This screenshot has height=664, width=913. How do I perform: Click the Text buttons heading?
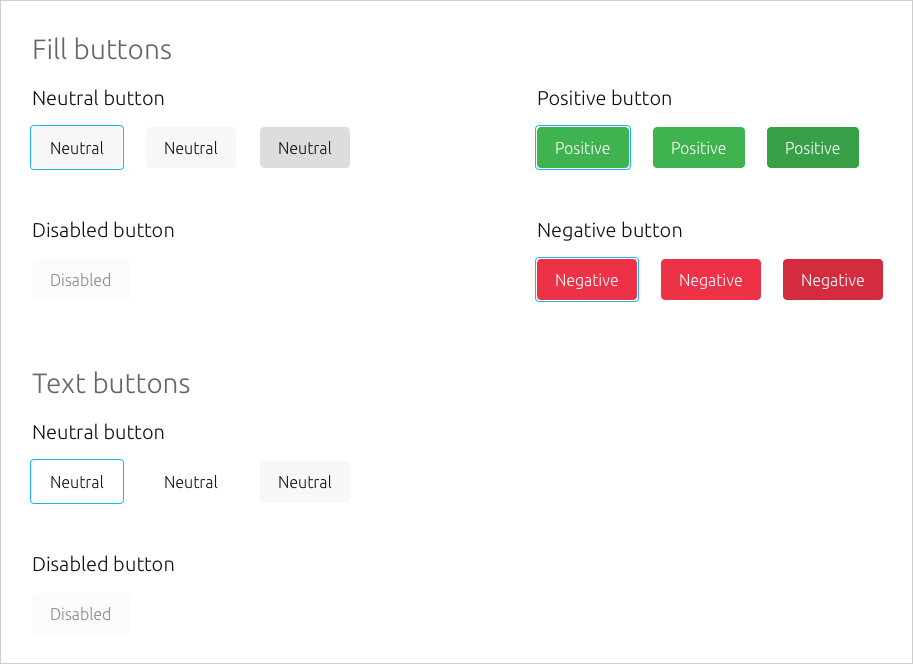[x=111, y=383]
